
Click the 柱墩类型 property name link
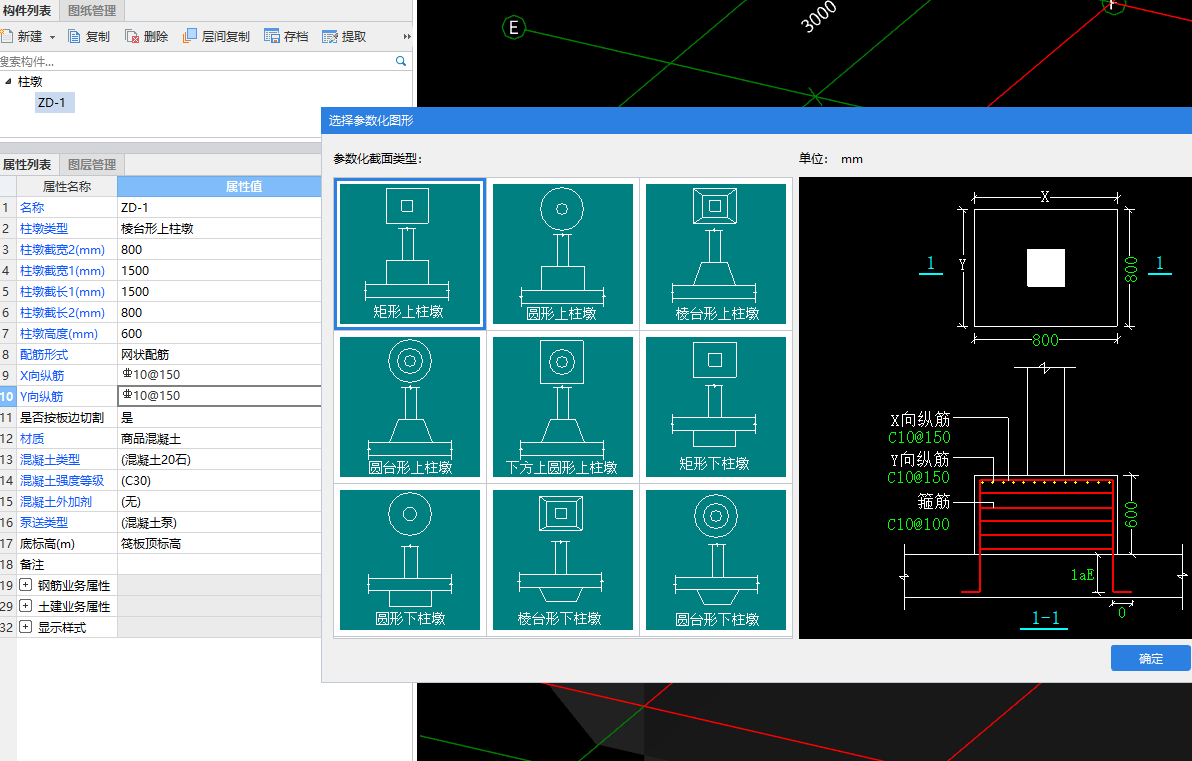(x=44, y=228)
